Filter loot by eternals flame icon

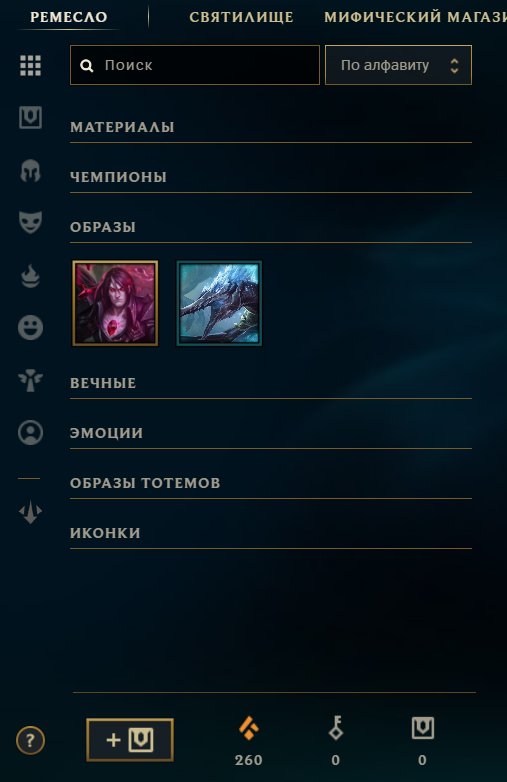coord(30,276)
